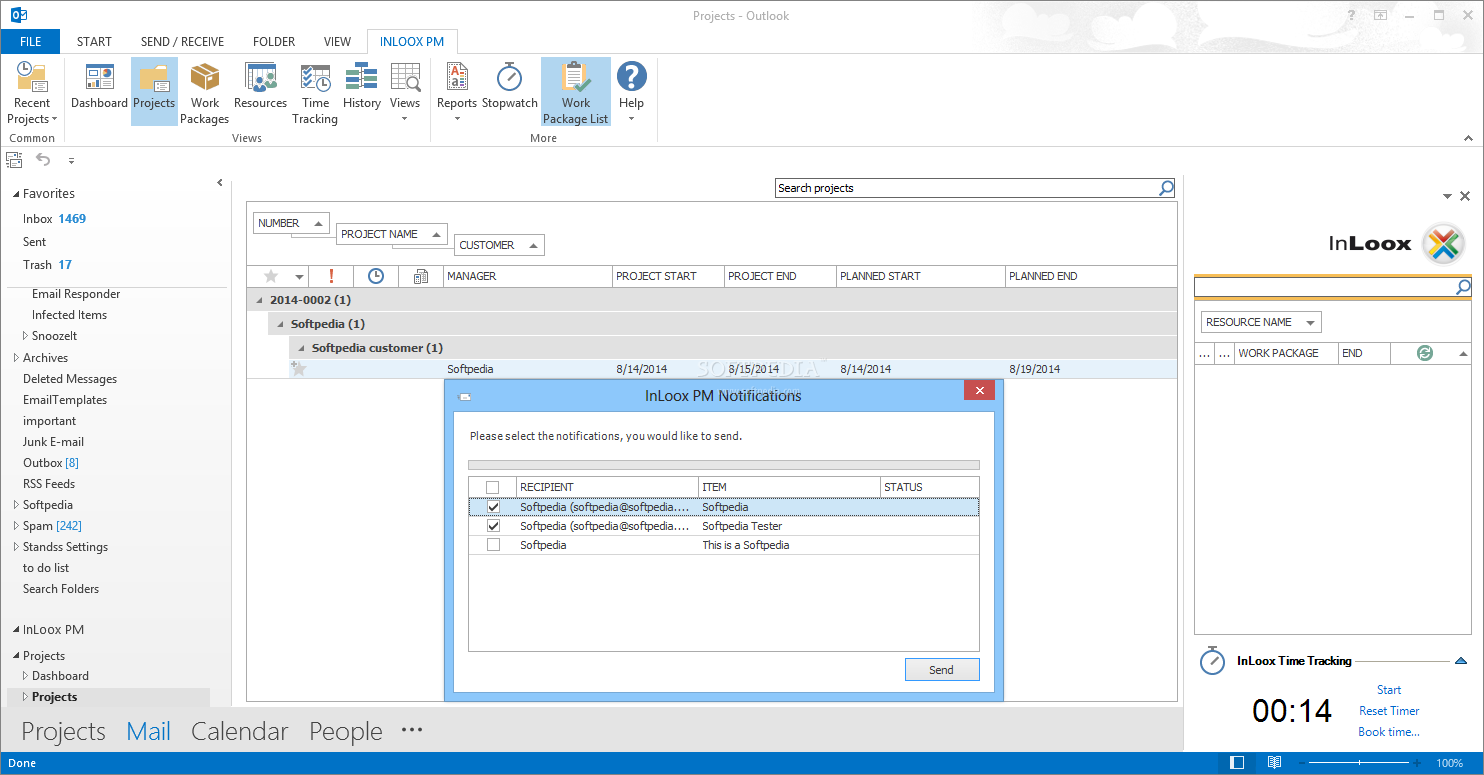Open the Inbox folder in Favorites

coord(54,219)
